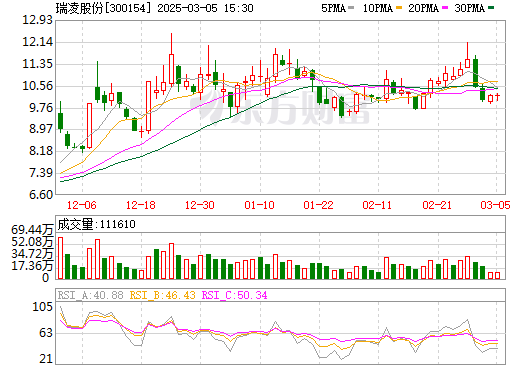
Task: Select the 01-22 date axis label
Action: pos(318,205)
